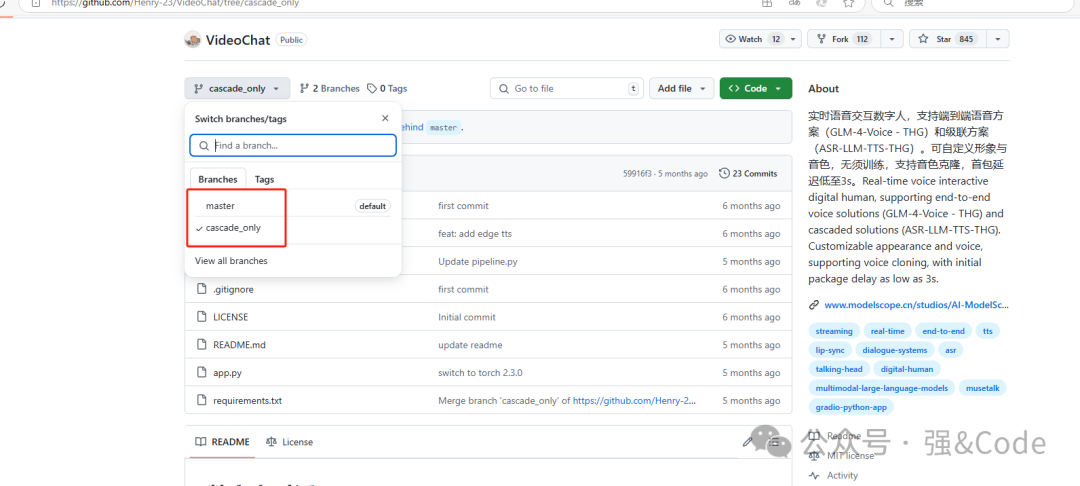Open the Add file dropdown
Image resolution: width=1080 pixels, height=486 pixels.
[x=681, y=89]
